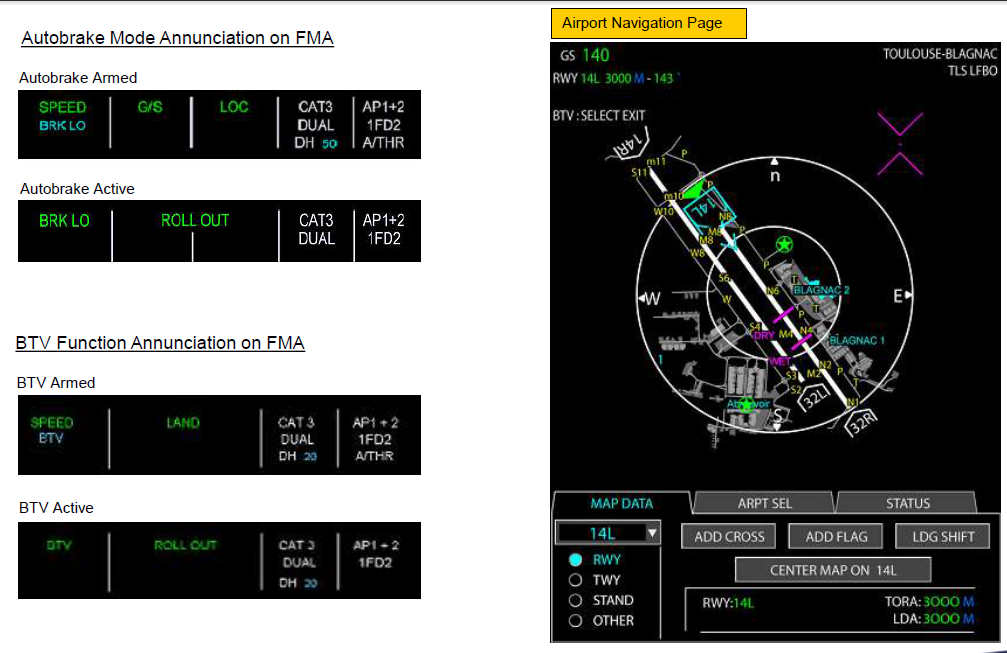Image resolution: width=1007 pixels, height=653 pixels.
Task: Click LOC in the Autobrake Armed FMA
Action: 234,107
